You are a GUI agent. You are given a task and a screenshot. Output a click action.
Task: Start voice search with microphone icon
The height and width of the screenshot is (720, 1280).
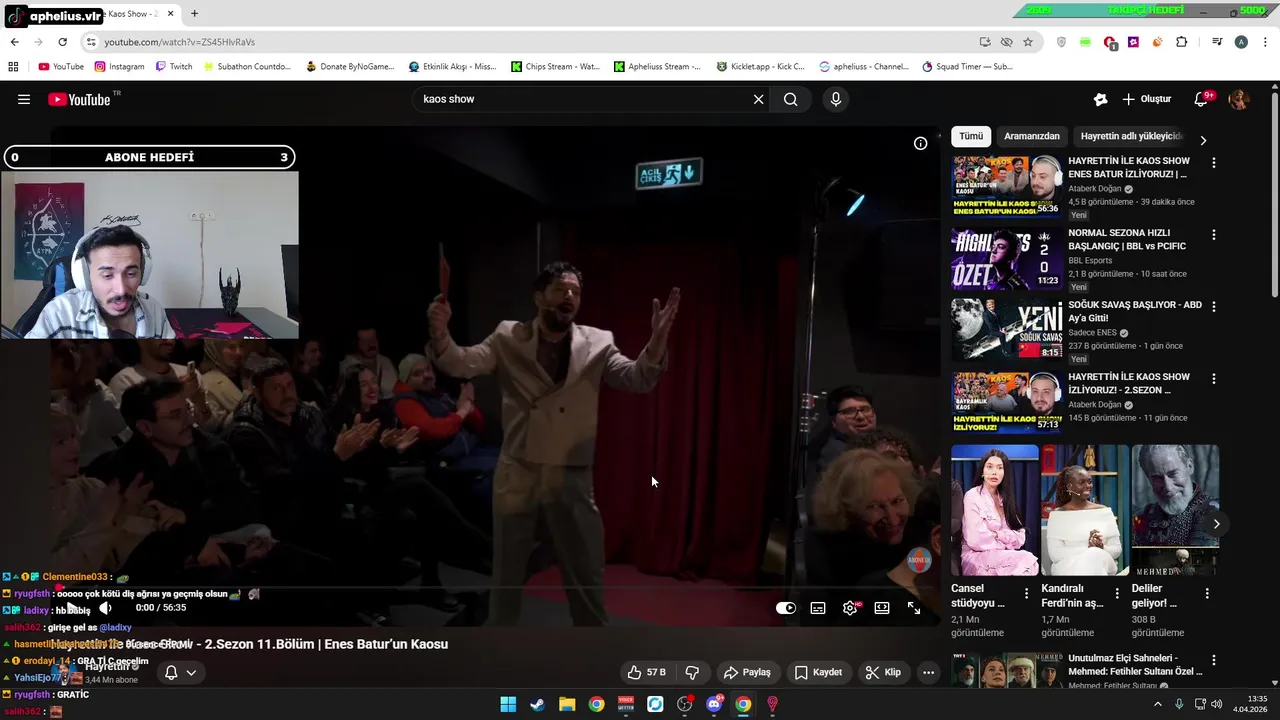836,99
